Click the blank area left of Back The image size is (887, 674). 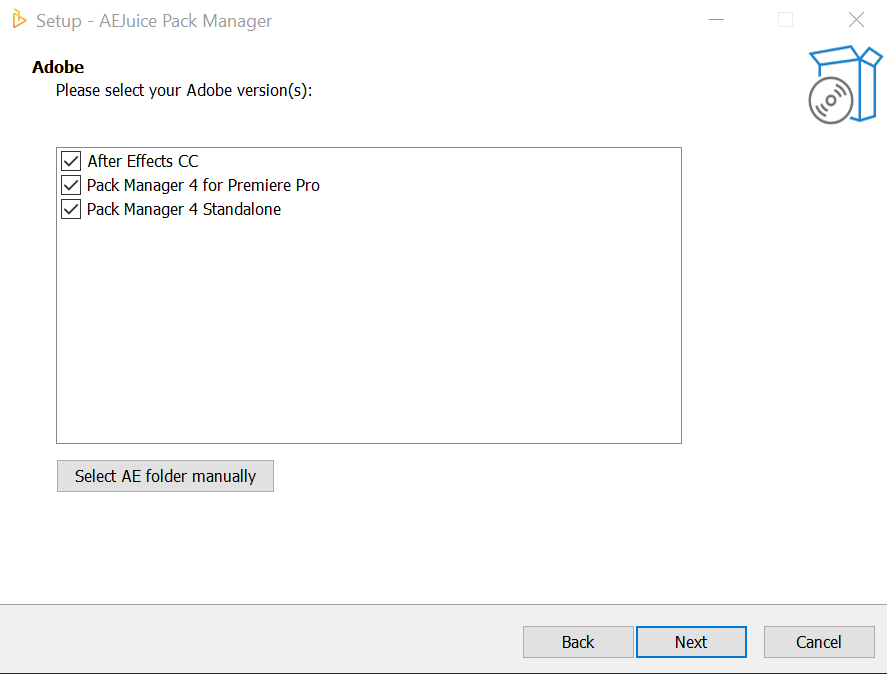click(x=260, y=642)
